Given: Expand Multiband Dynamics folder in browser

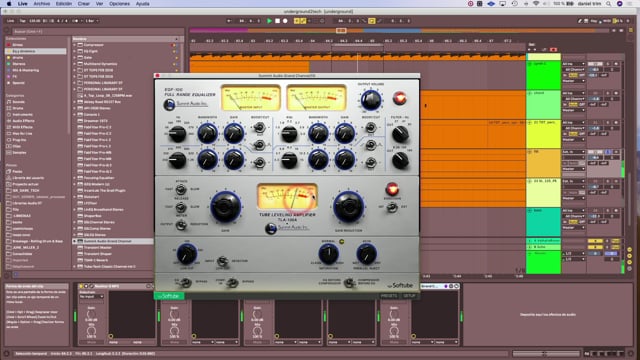Looking at the screenshot, I should [x=75, y=64].
